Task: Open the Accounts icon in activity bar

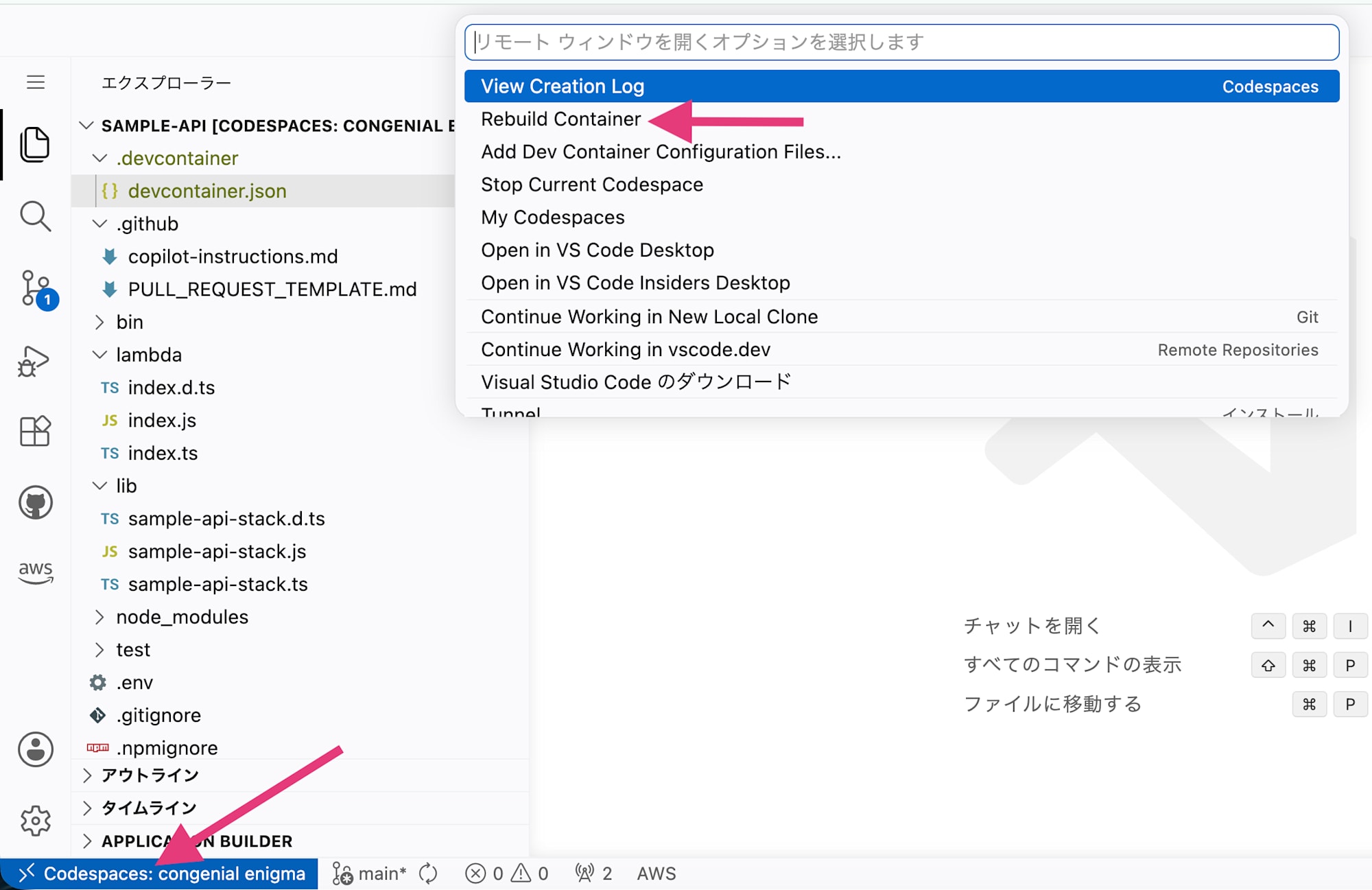Action: pos(36,749)
